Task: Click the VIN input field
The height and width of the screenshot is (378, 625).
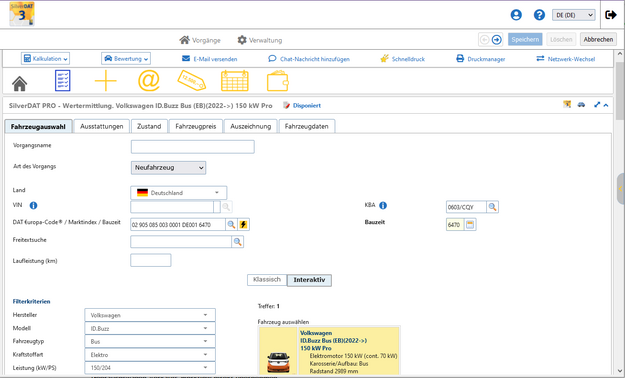Action: pos(172,207)
